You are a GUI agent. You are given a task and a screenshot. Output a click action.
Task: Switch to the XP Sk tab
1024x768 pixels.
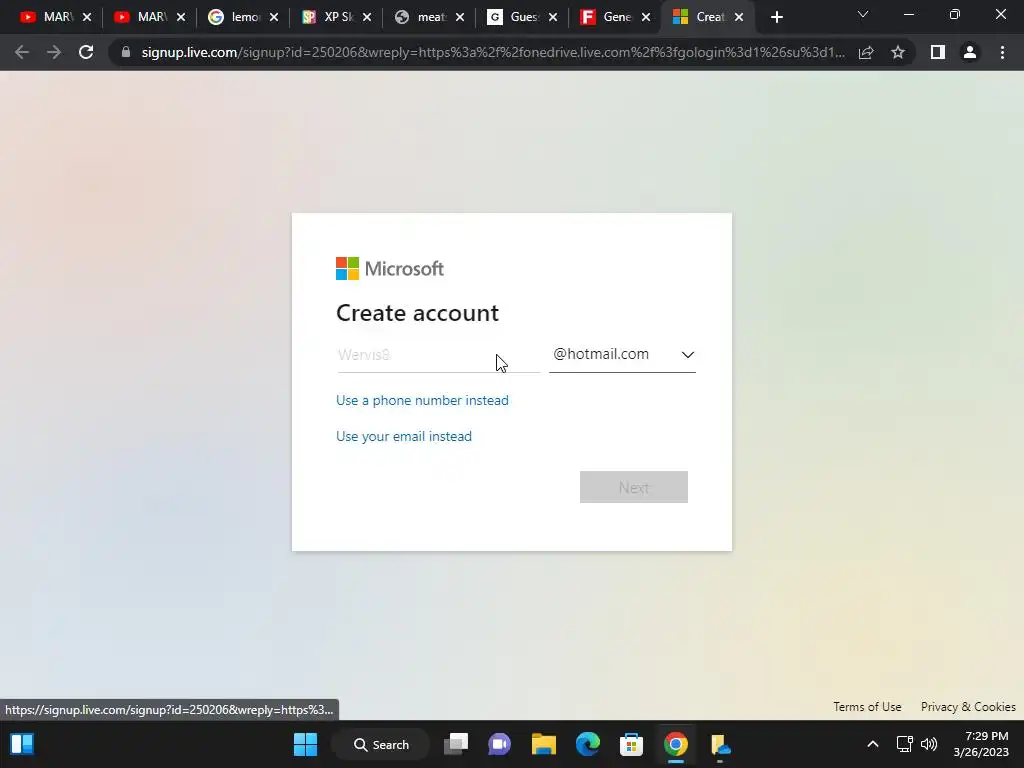point(328,17)
